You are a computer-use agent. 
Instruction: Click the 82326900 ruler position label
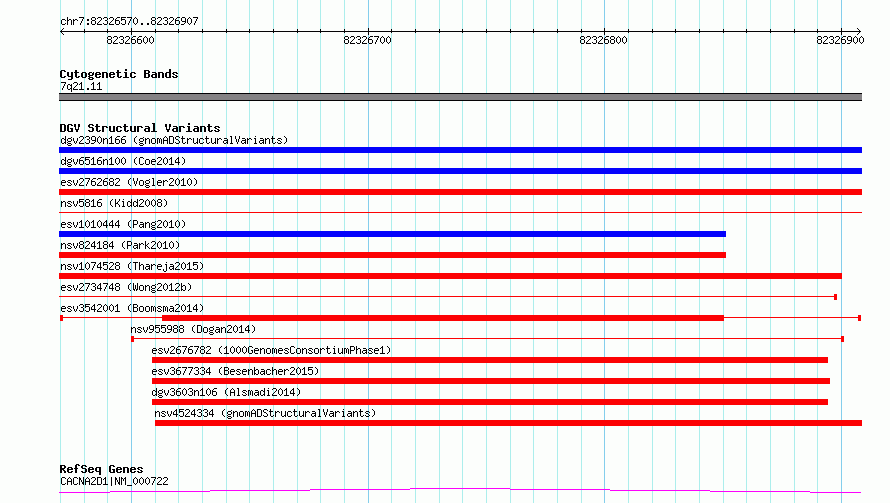coord(840,40)
